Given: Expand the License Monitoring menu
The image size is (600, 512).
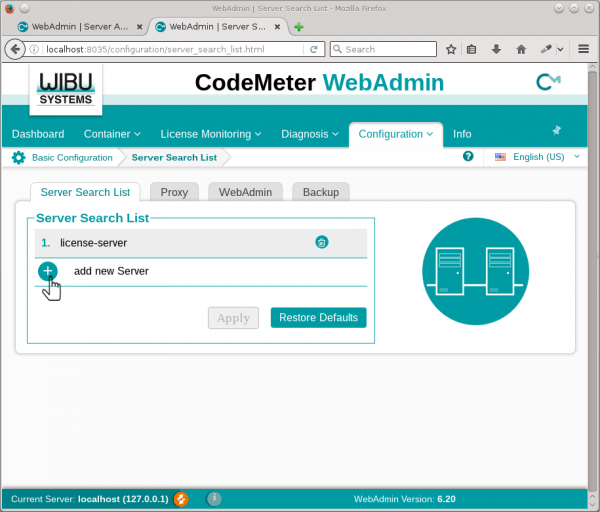Looking at the screenshot, I should 211,134.
